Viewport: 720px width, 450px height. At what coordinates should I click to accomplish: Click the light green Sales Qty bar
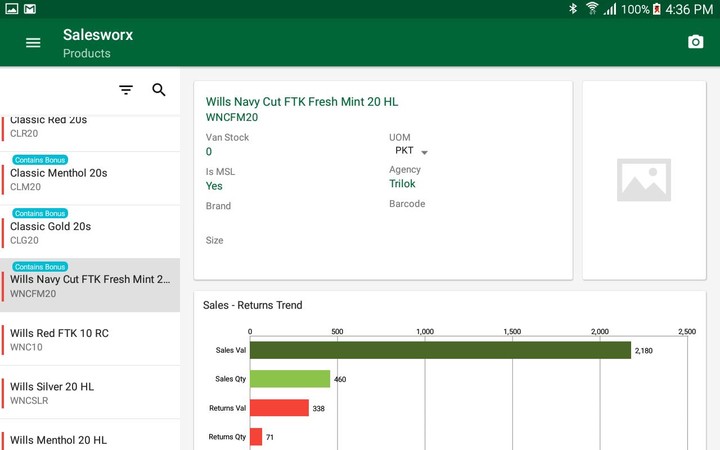tap(290, 379)
